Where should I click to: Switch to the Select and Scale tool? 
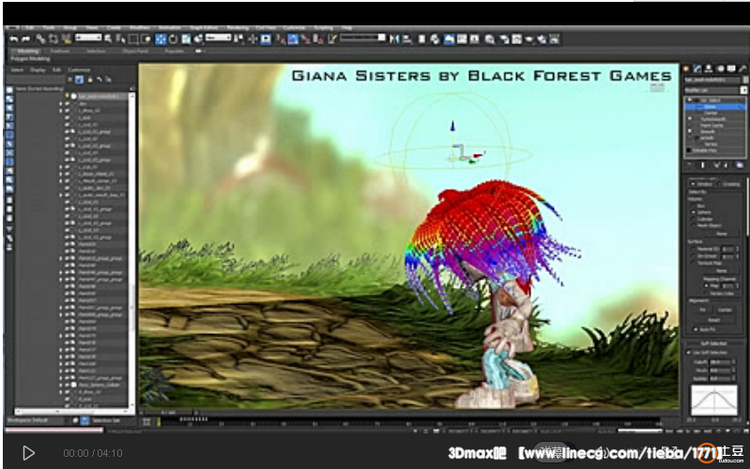coord(186,39)
